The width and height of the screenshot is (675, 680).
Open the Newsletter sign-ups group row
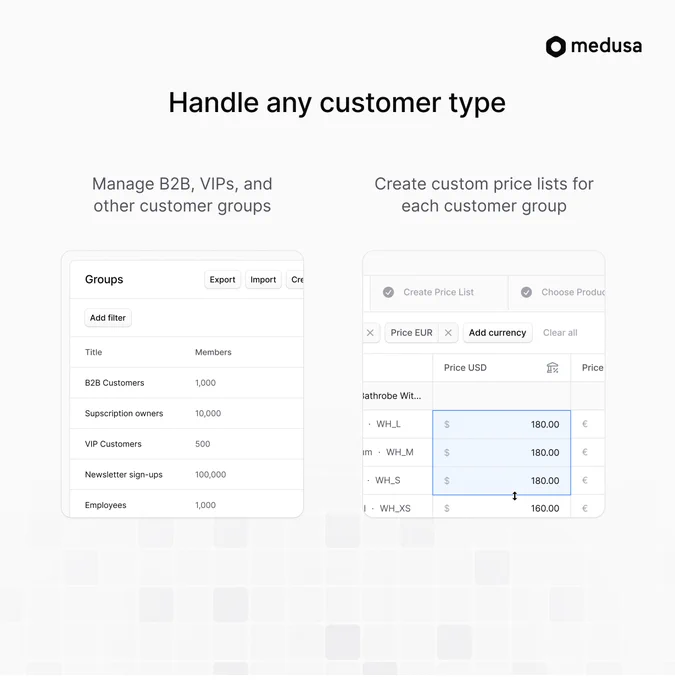click(187, 474)
